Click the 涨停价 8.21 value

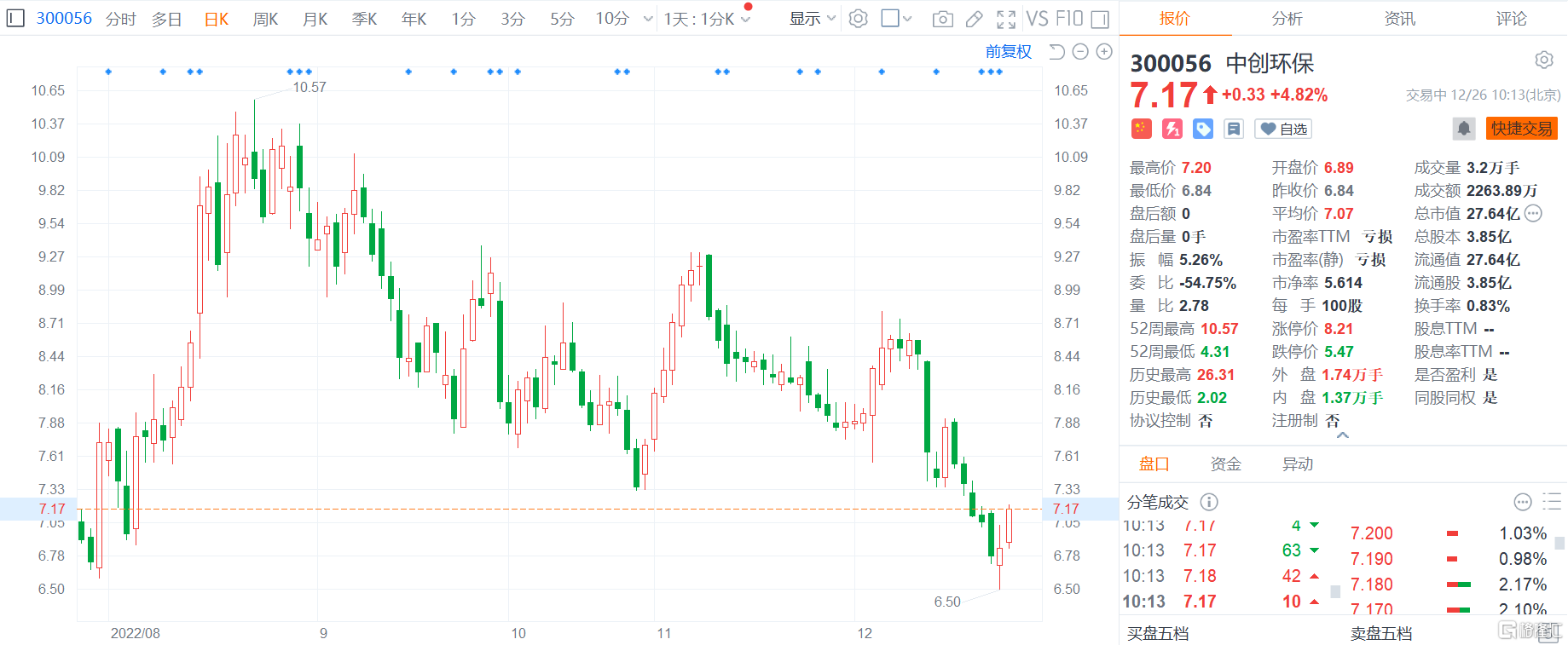pyautogui.click(x=1339, y=329)
